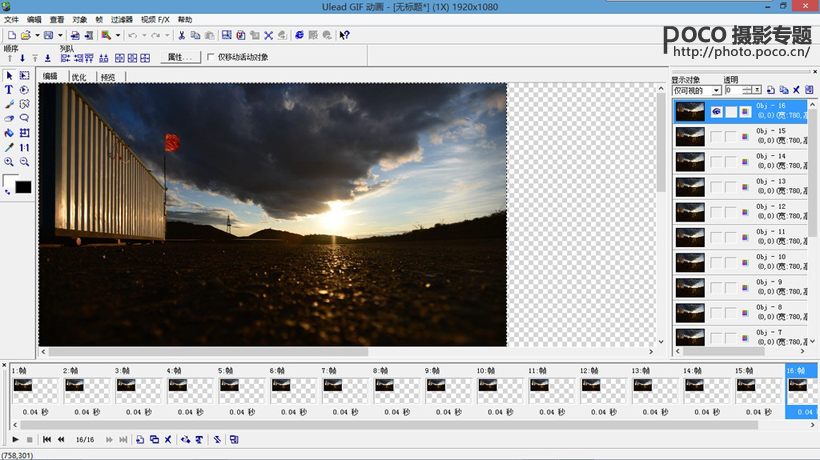Select the Crop tool

[24, 133]
